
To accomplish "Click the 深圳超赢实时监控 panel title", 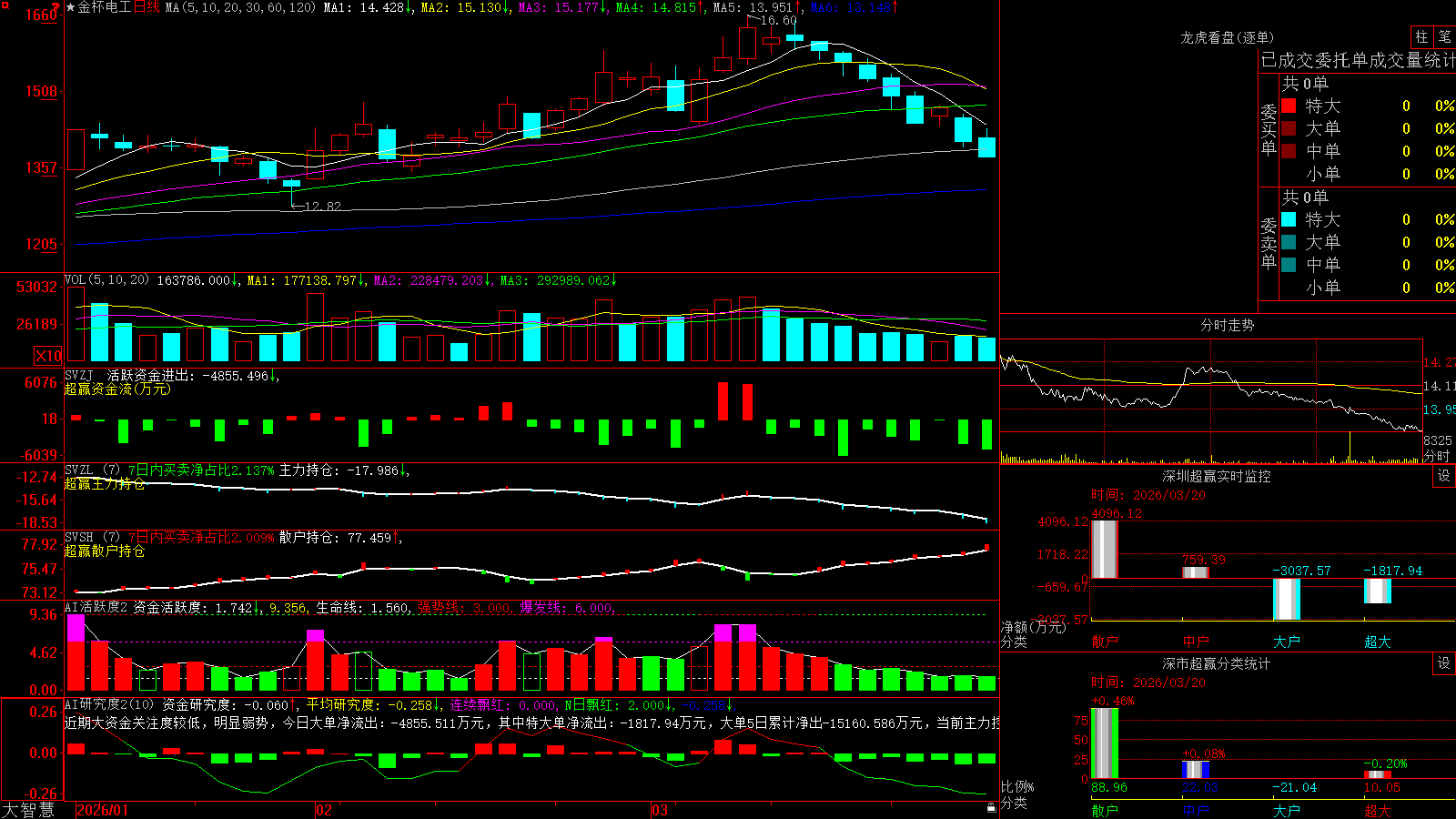I will [x=1217, y=476].
